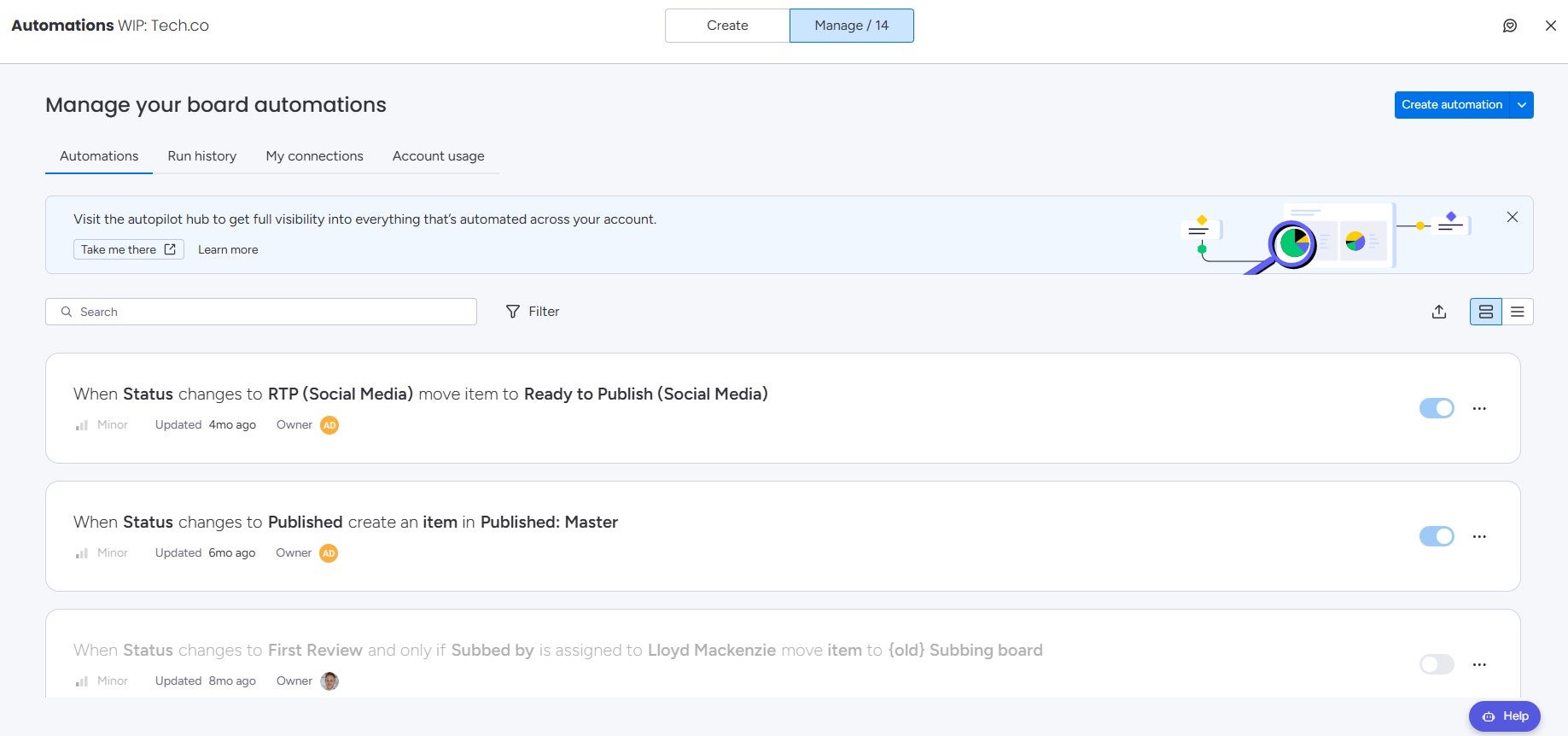This screenshot has height=736, width=1568.
Task: Open the Filter options
Action: pos(533,312)
